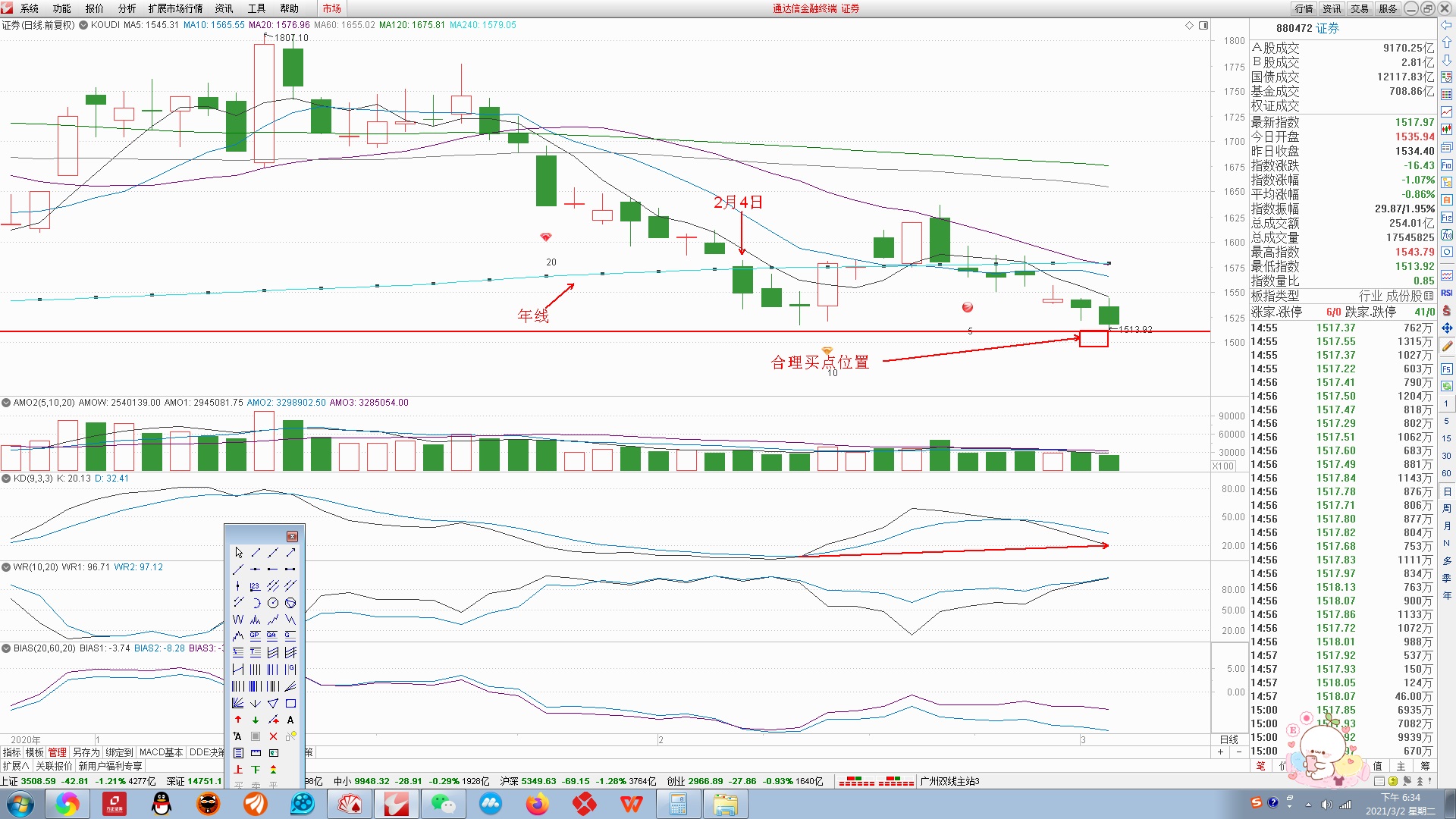
Task: Choose the trend line segment tool
Action: [256, 553]
